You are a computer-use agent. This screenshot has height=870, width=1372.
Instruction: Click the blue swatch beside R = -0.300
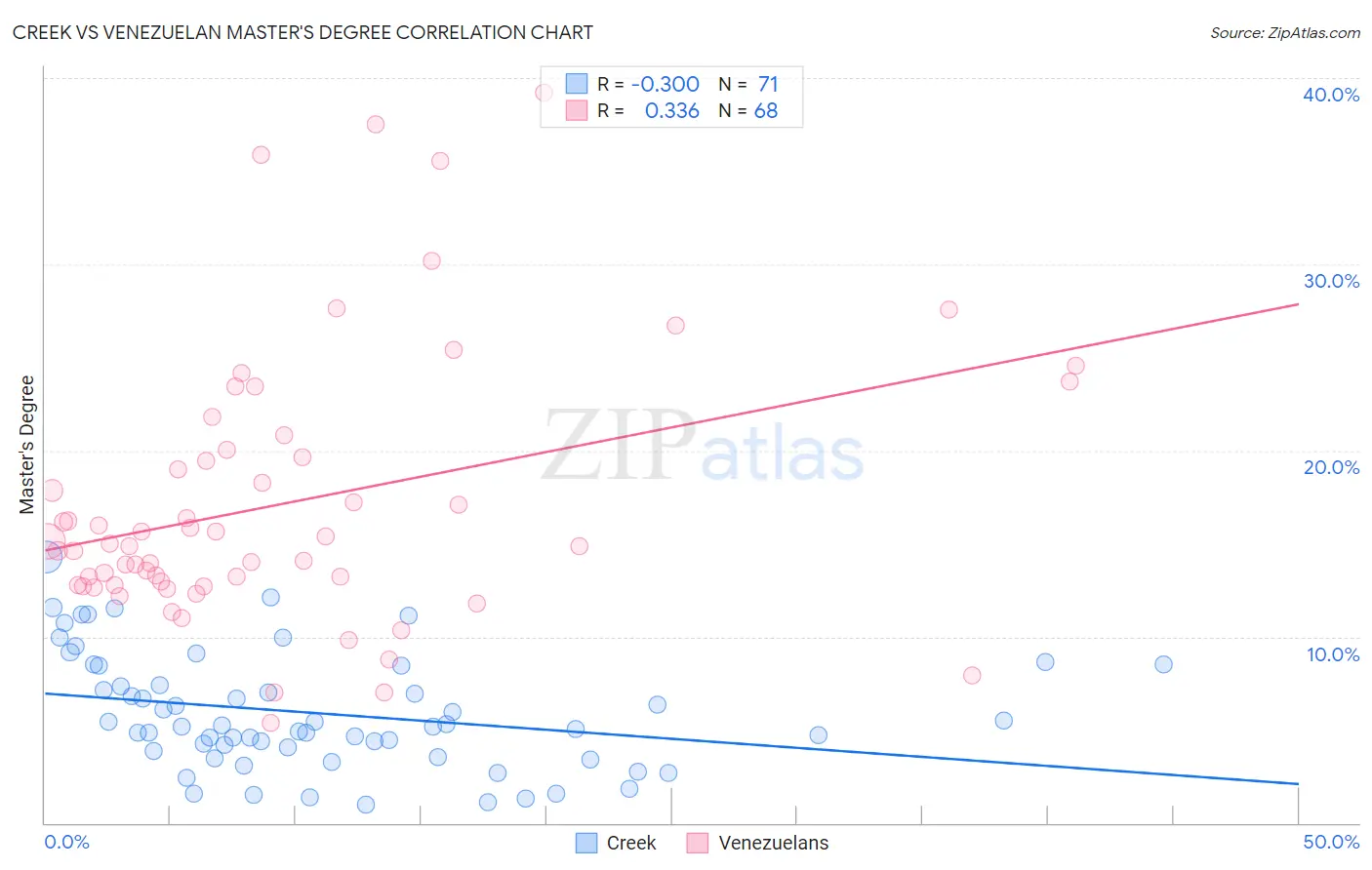[577, 84]
